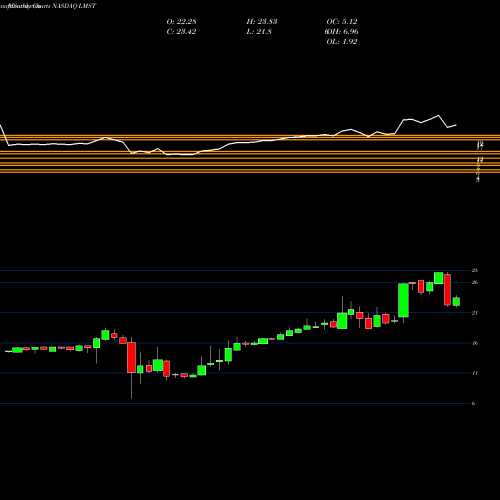Click the 26 price axis label
This screenshot has width=500, height=500.
click(475, 282)
